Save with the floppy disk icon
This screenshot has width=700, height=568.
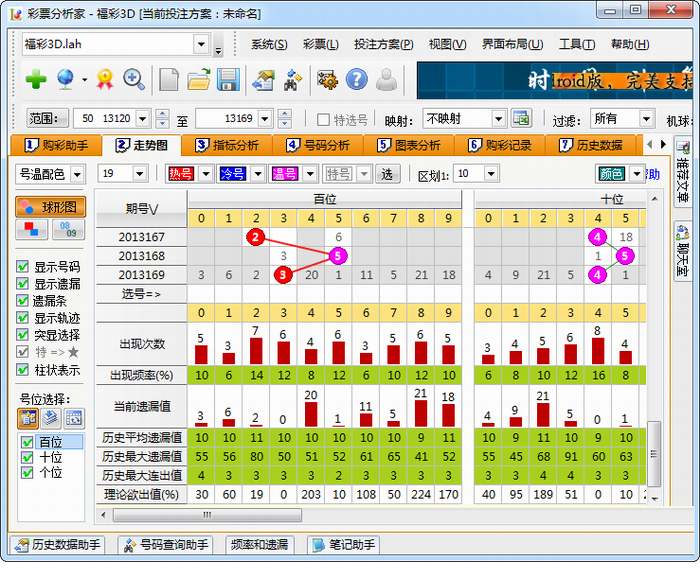[228, 79]
